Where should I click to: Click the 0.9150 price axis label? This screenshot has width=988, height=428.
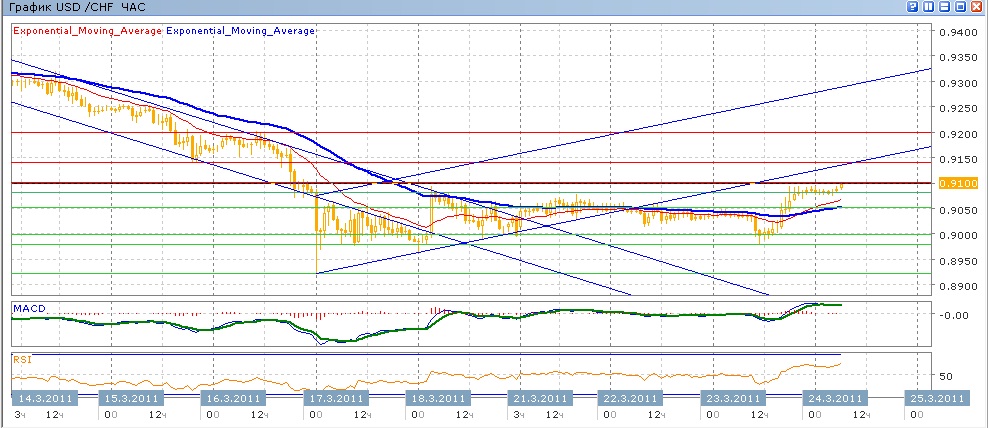[958, 159]
